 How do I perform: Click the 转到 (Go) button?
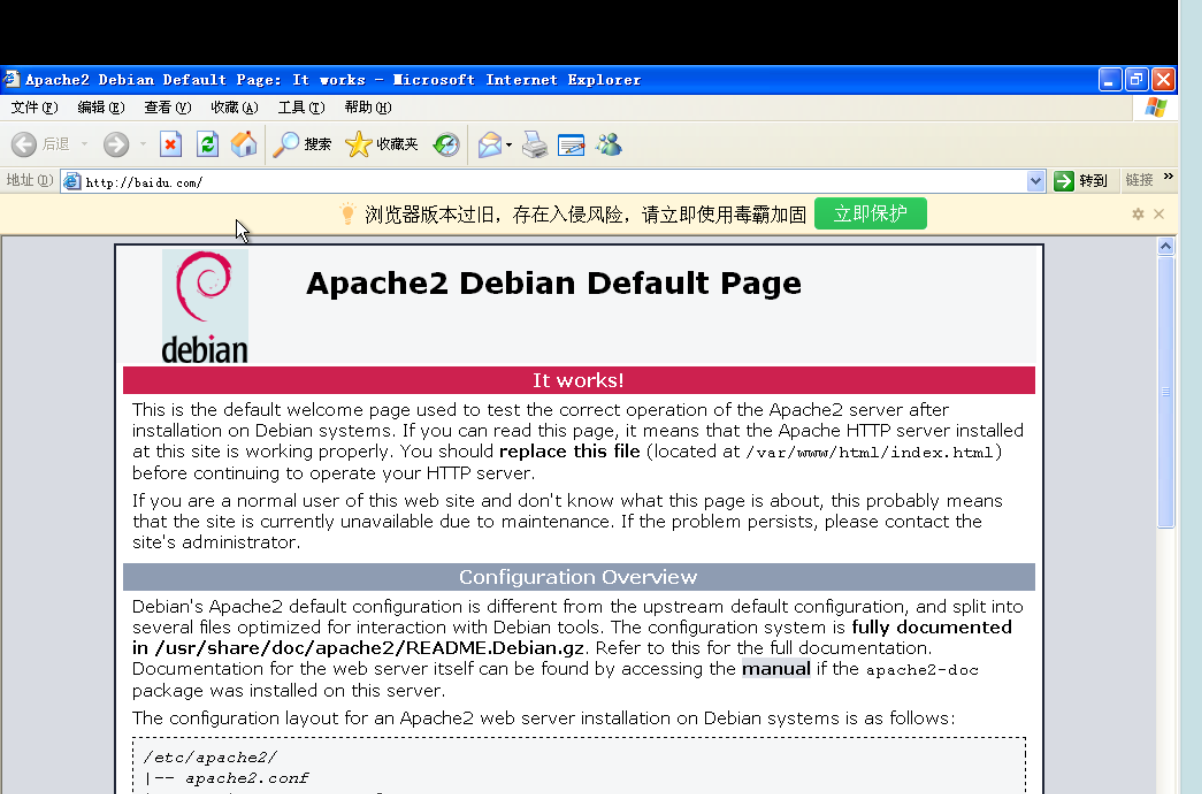(1081, 181)
